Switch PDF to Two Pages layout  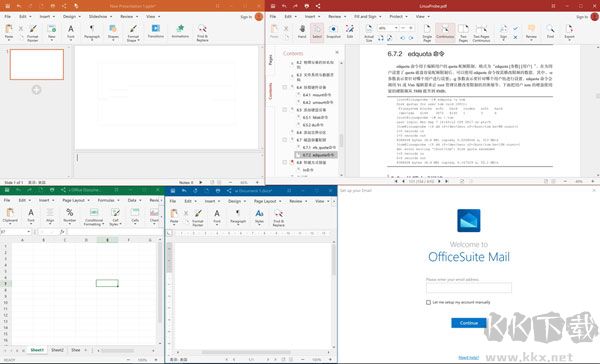(x=463, y=33)
